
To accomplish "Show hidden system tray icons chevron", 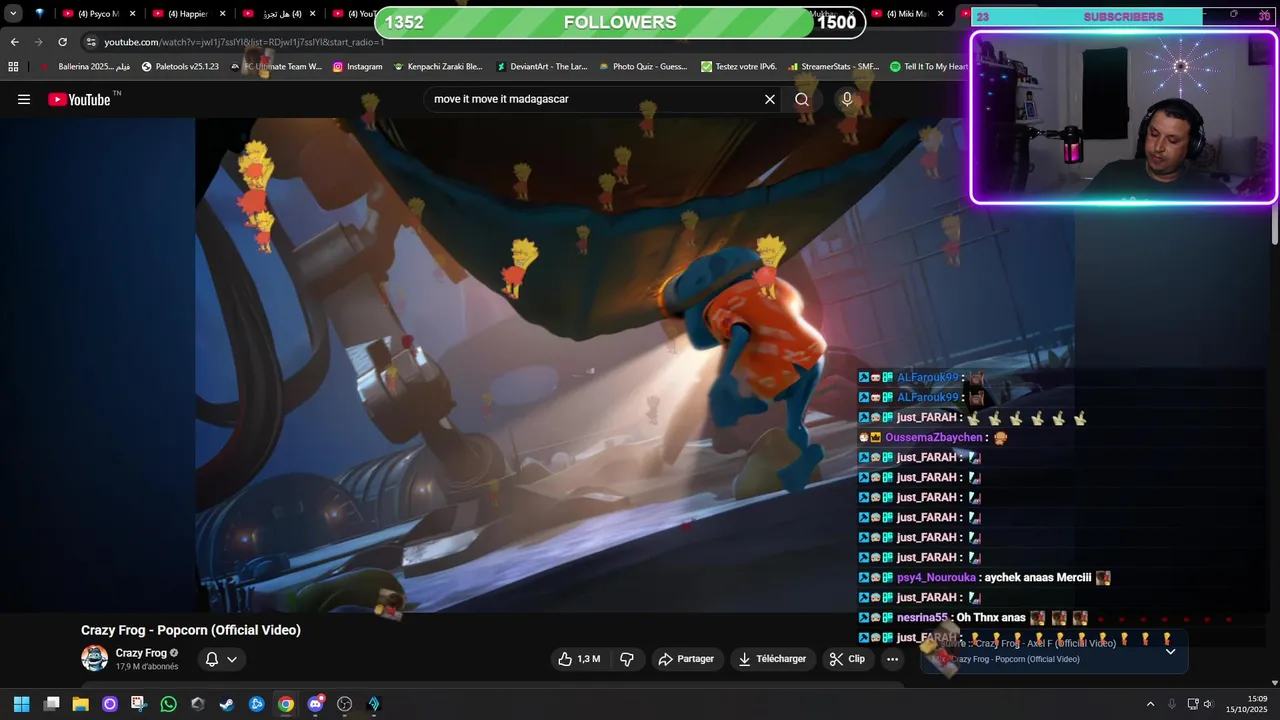I will [1150, 704].
